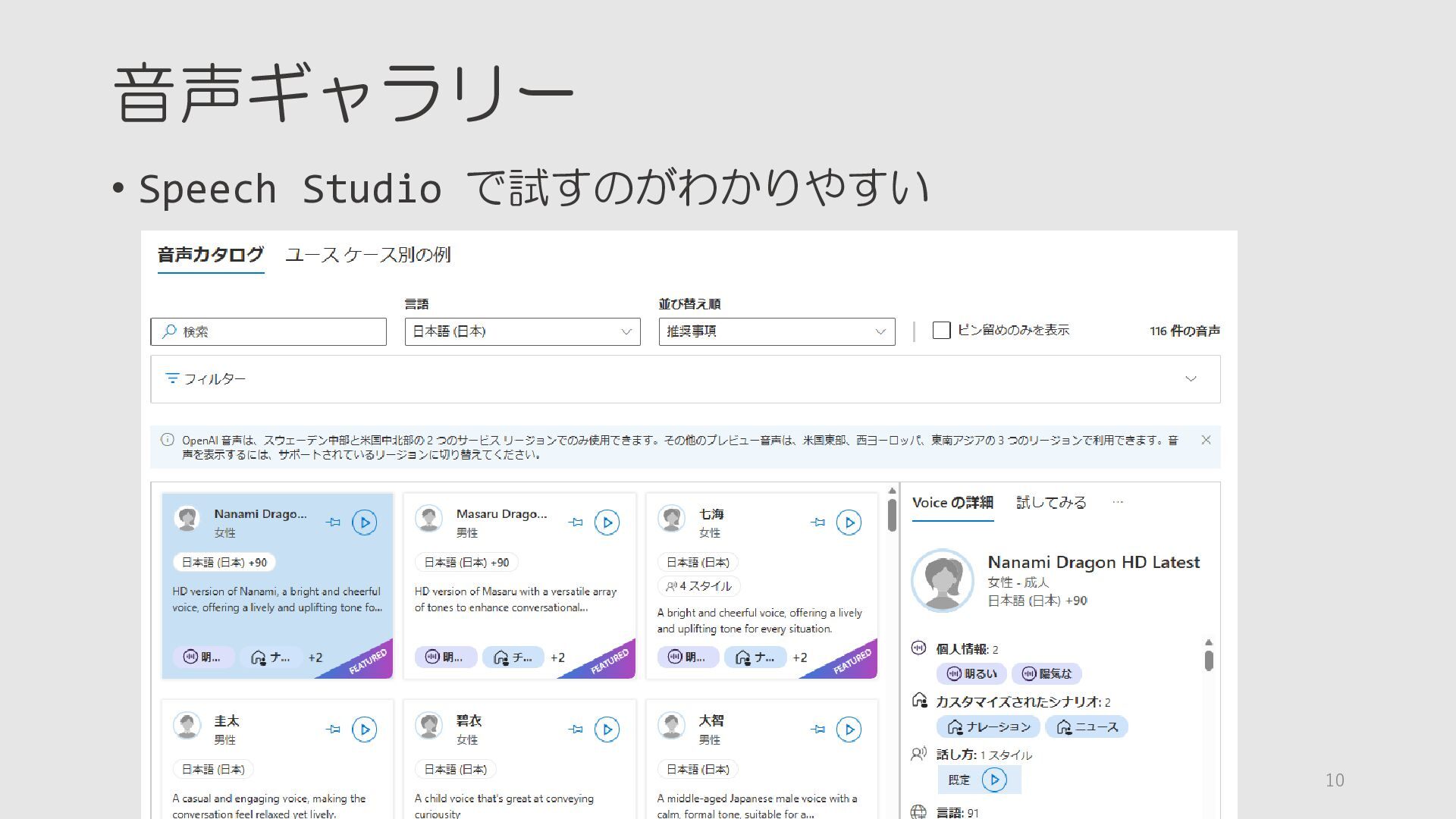Pin the 圭太 voice card
This screenshot has width=1456, height=819.
[x=333, y=730]
